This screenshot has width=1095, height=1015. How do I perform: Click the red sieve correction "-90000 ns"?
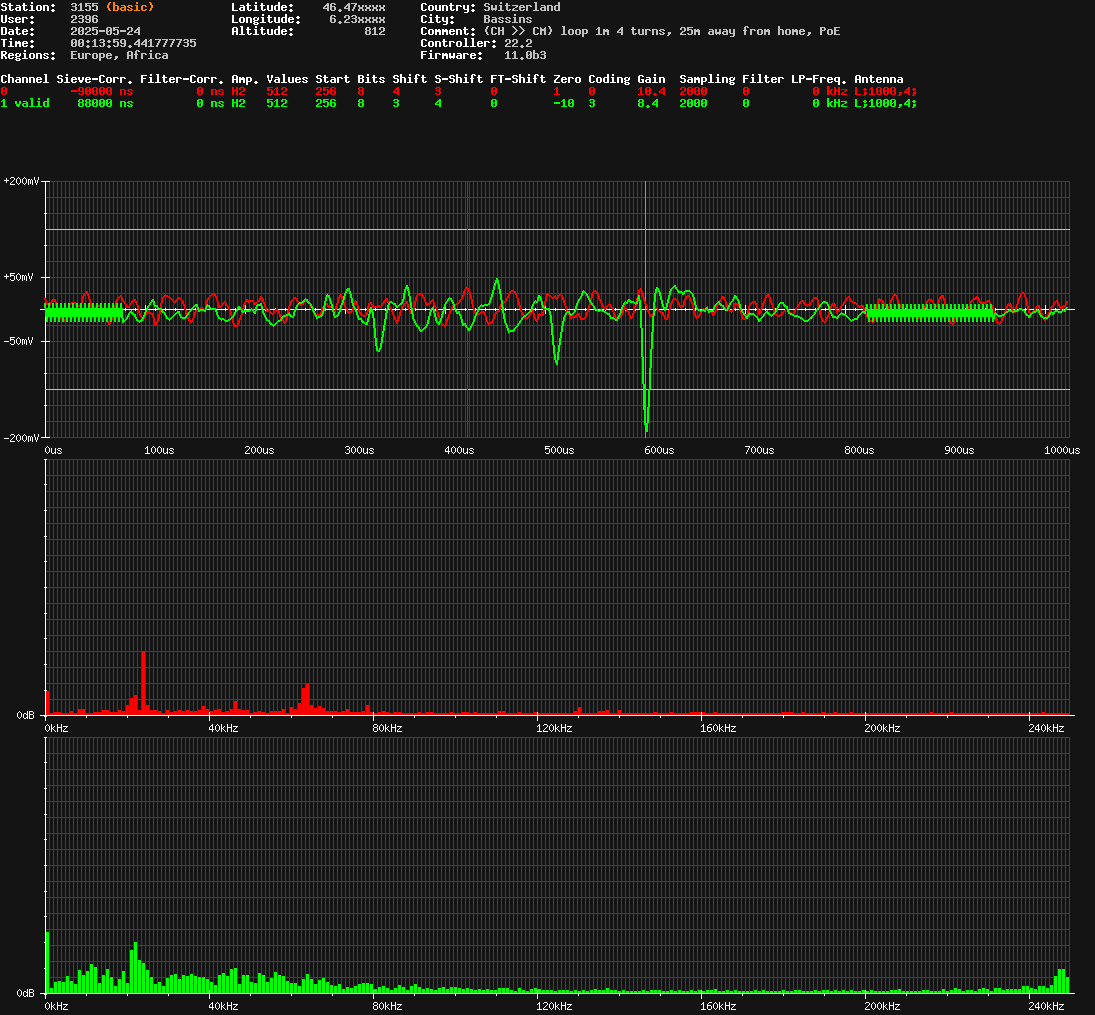(102, 91)
